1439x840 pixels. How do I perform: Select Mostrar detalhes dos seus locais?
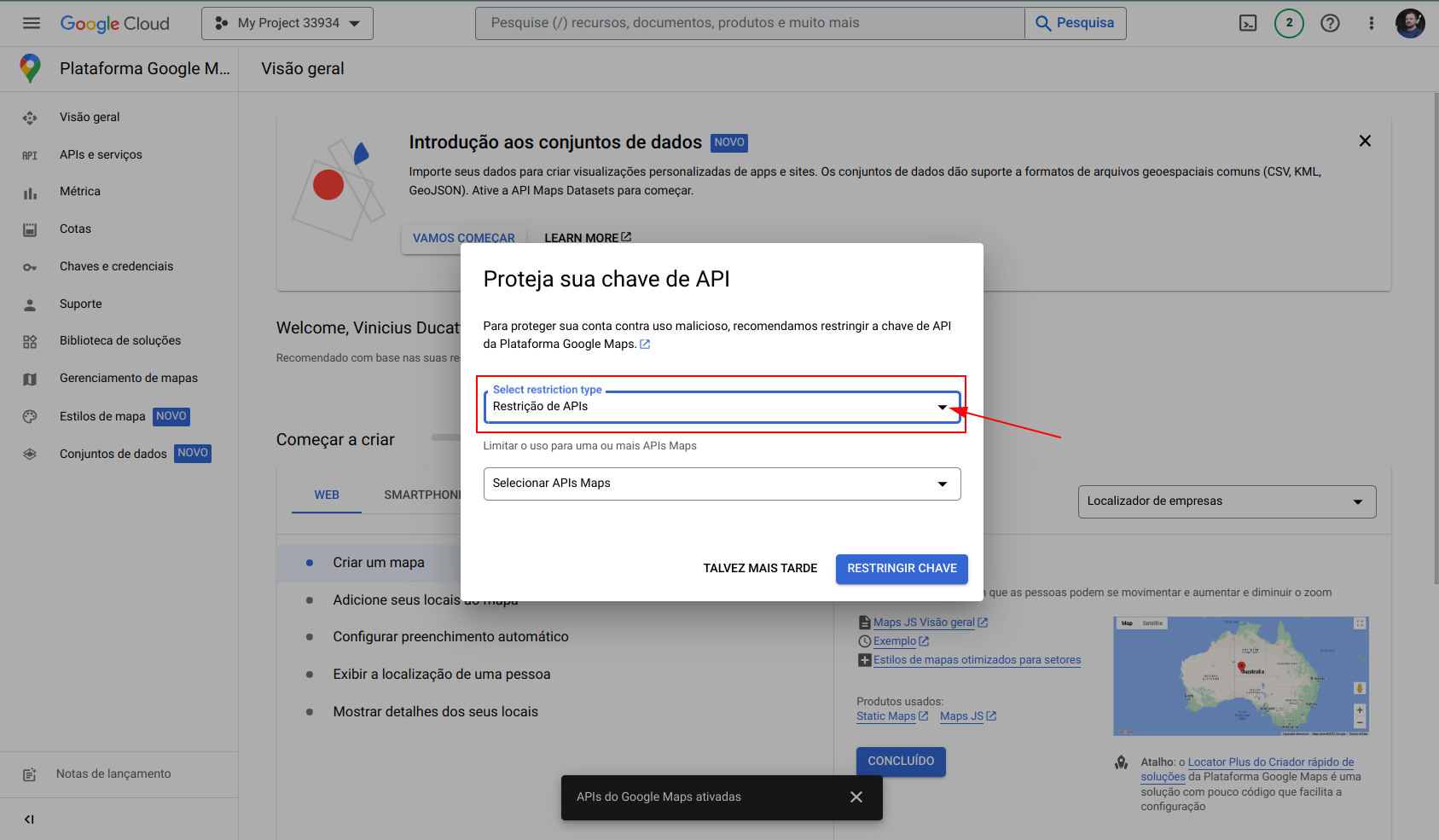(435, 711)
